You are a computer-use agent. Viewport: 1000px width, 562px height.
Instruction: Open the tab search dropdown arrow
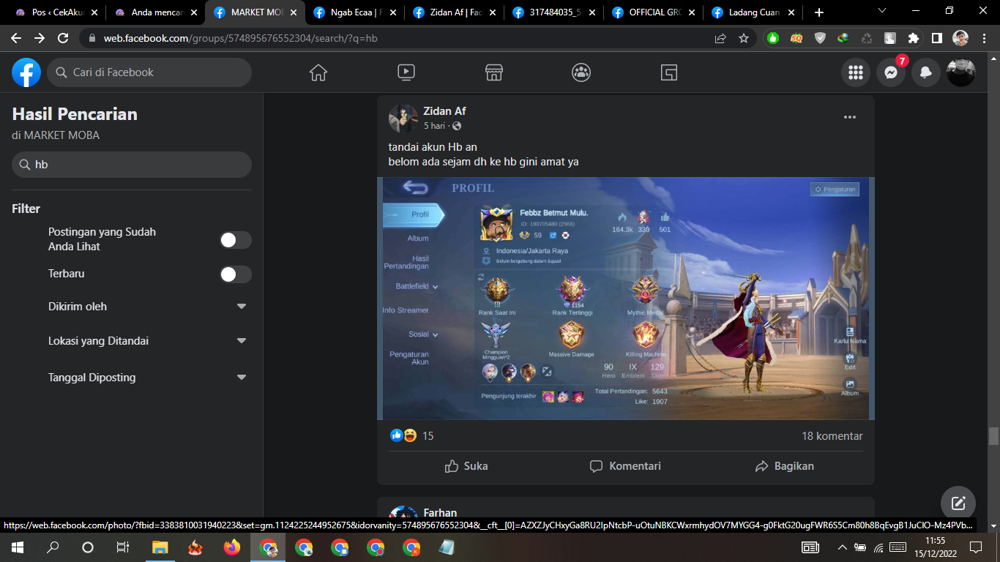pos(882,11)
